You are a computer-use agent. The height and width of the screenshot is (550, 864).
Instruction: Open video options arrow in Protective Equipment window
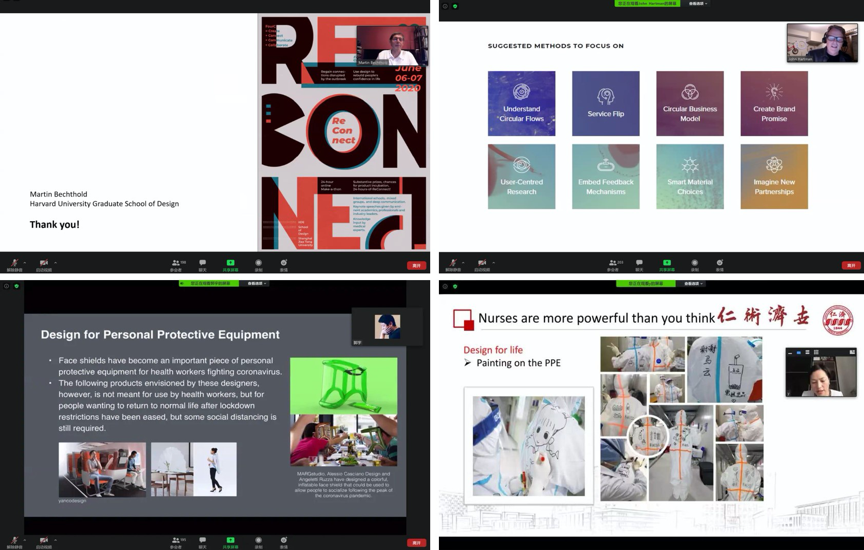(55, 540)
